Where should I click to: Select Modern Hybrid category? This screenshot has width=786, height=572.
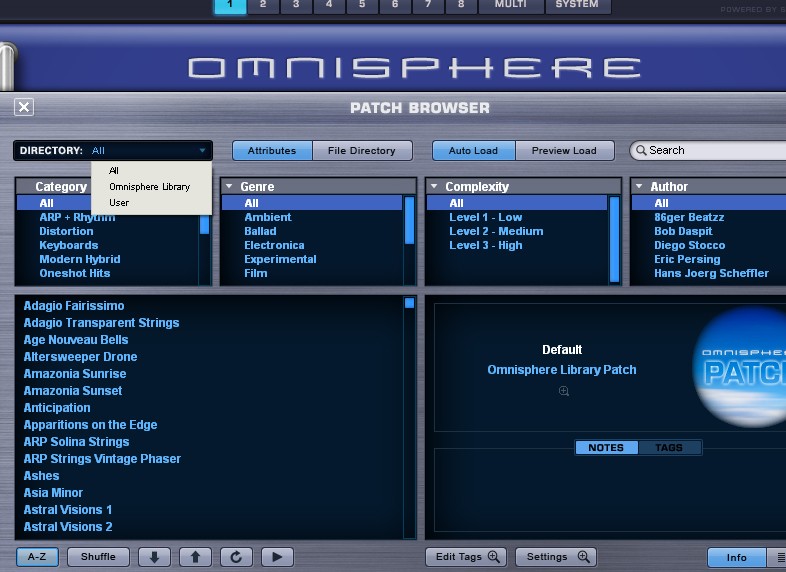click(x=80, y=259)
